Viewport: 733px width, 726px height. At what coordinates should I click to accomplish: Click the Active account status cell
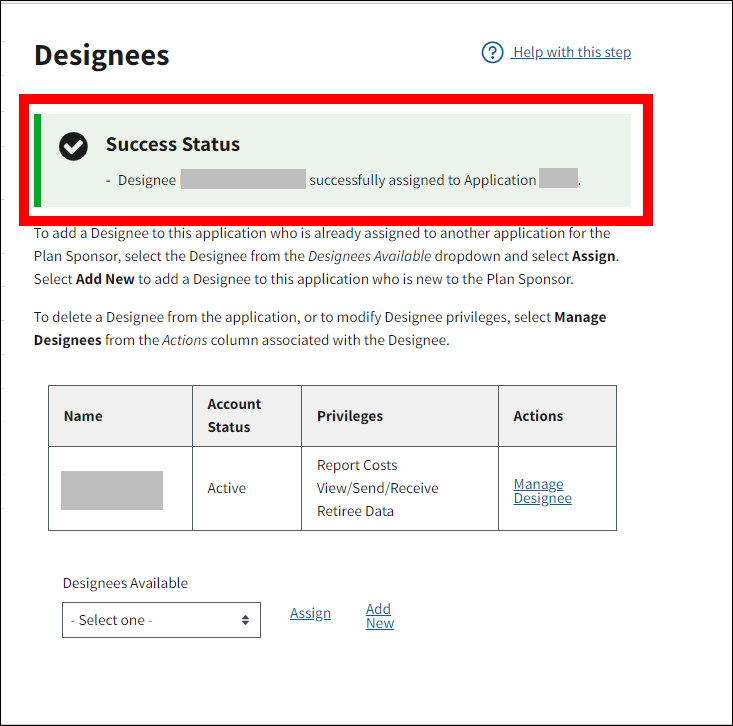click(227, 488)
